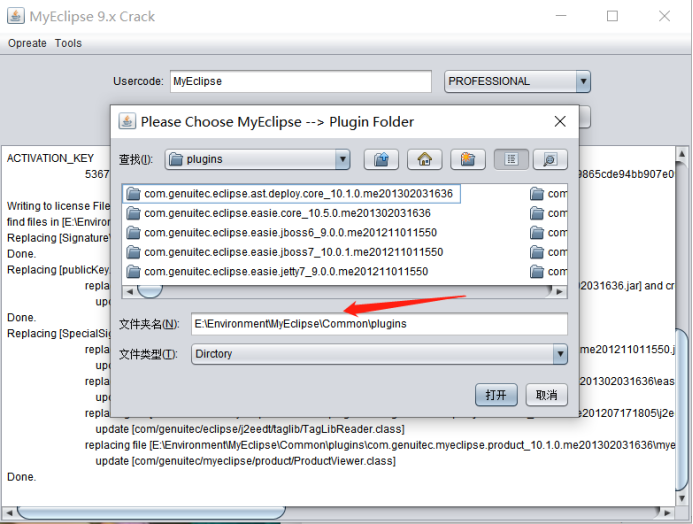Open the 查找 plugins folder dropdown
The image size is (693, 524).
coord(343,159)
